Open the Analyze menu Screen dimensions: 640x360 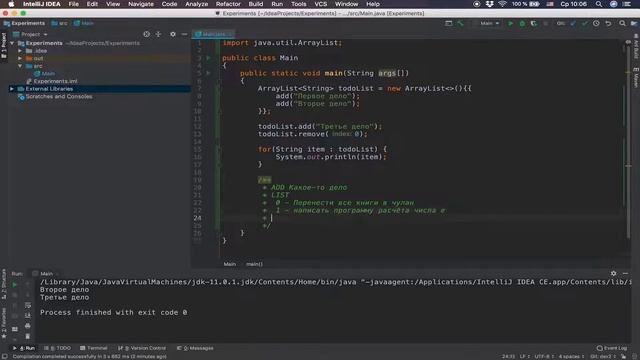coord(196,4)
